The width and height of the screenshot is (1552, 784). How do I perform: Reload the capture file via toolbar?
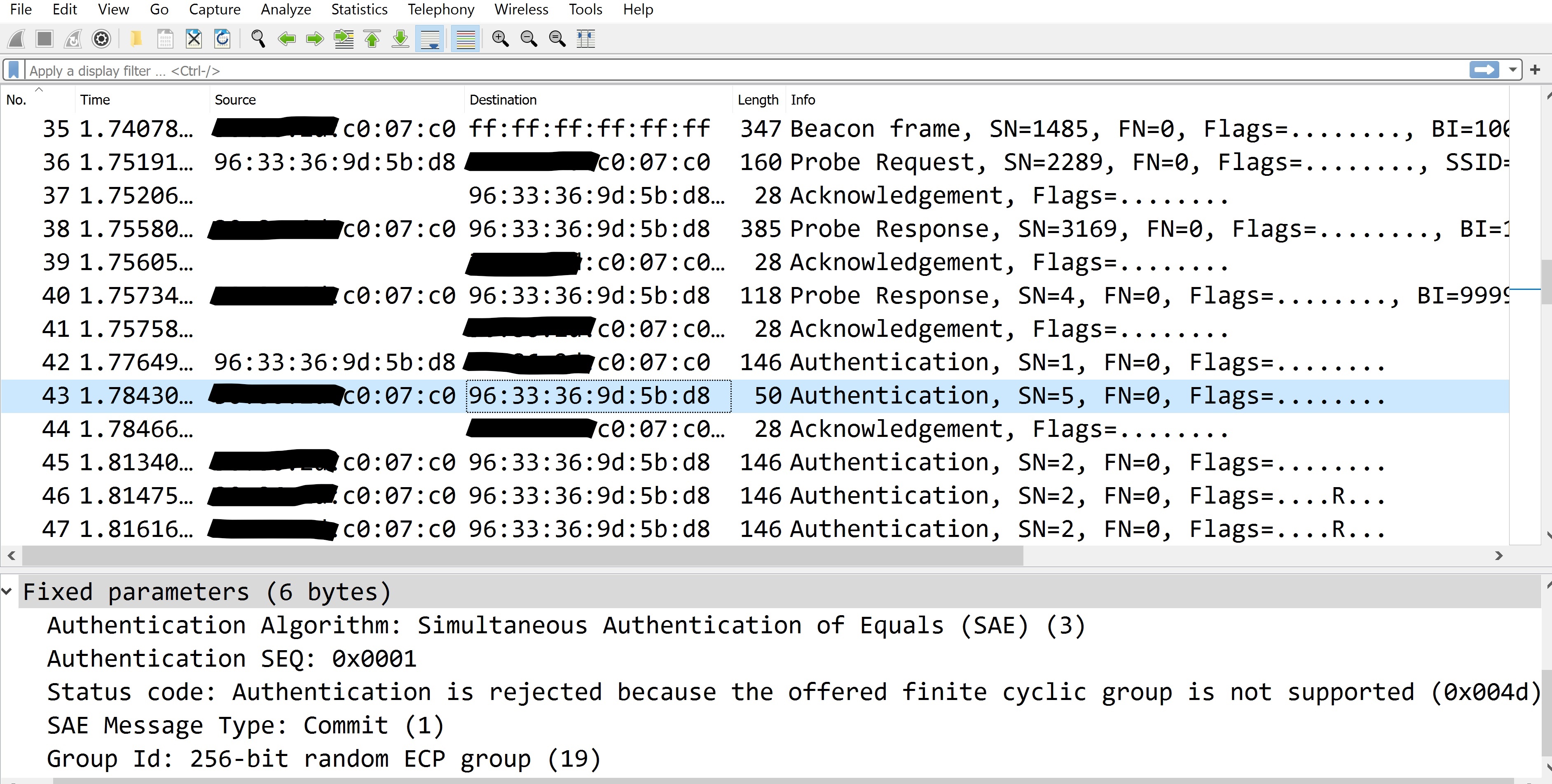coord(222,39)
